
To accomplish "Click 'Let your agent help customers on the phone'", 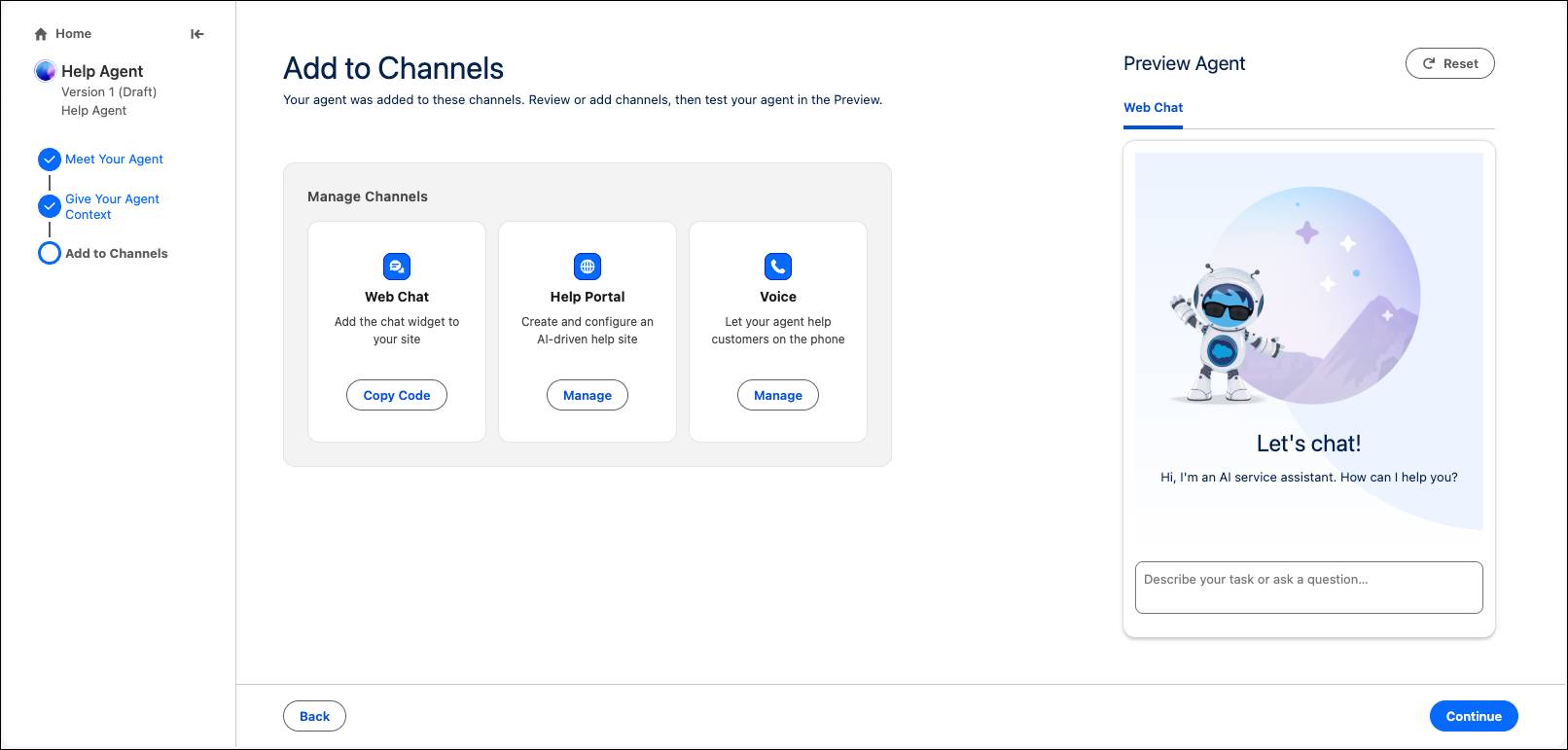I will pos(778,331).
